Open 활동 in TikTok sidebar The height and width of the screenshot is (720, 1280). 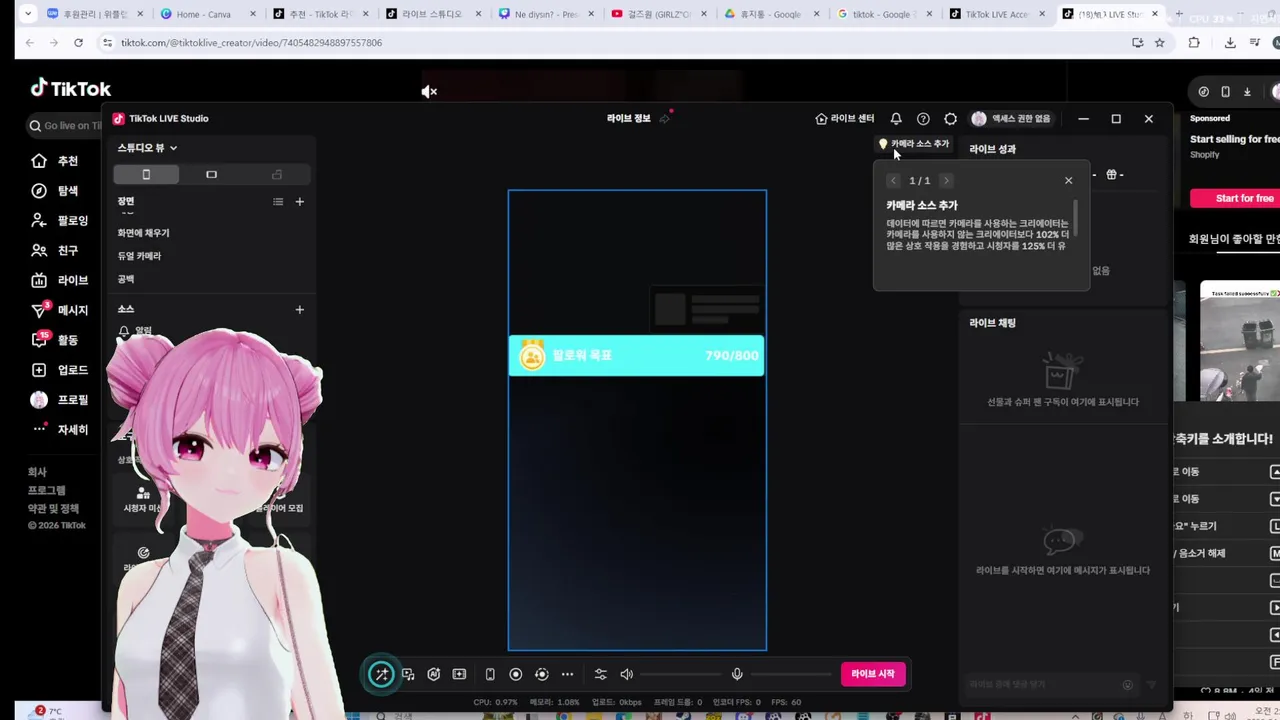click(56, 340)
